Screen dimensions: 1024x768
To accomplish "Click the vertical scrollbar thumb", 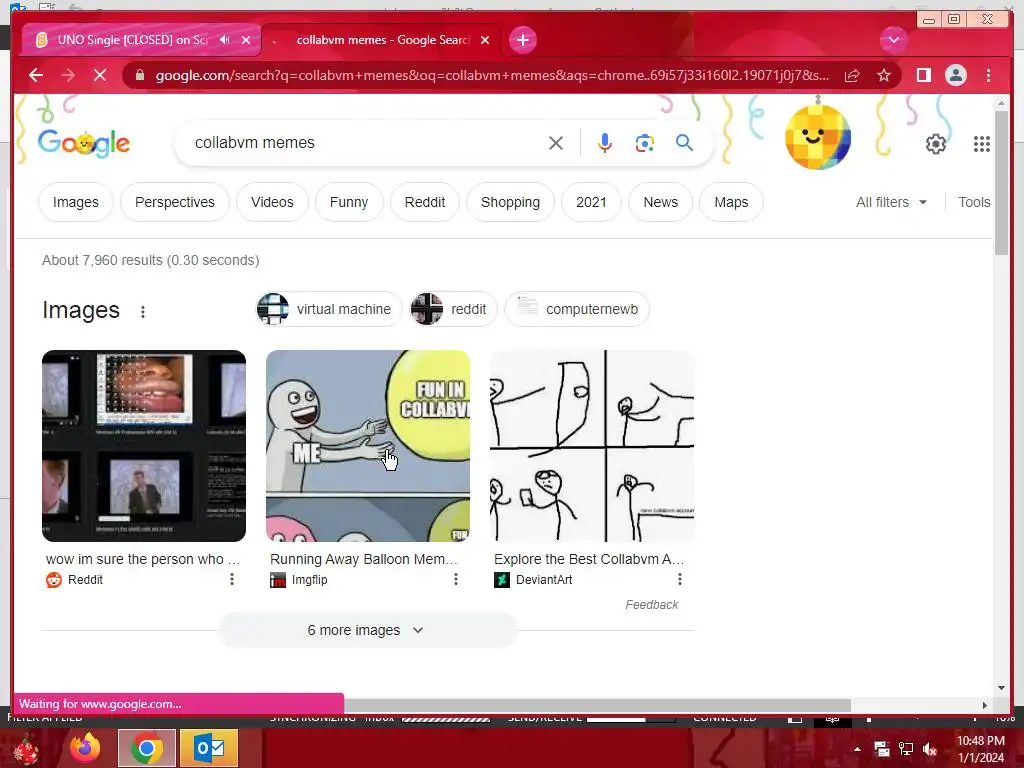I will 1002,183.
